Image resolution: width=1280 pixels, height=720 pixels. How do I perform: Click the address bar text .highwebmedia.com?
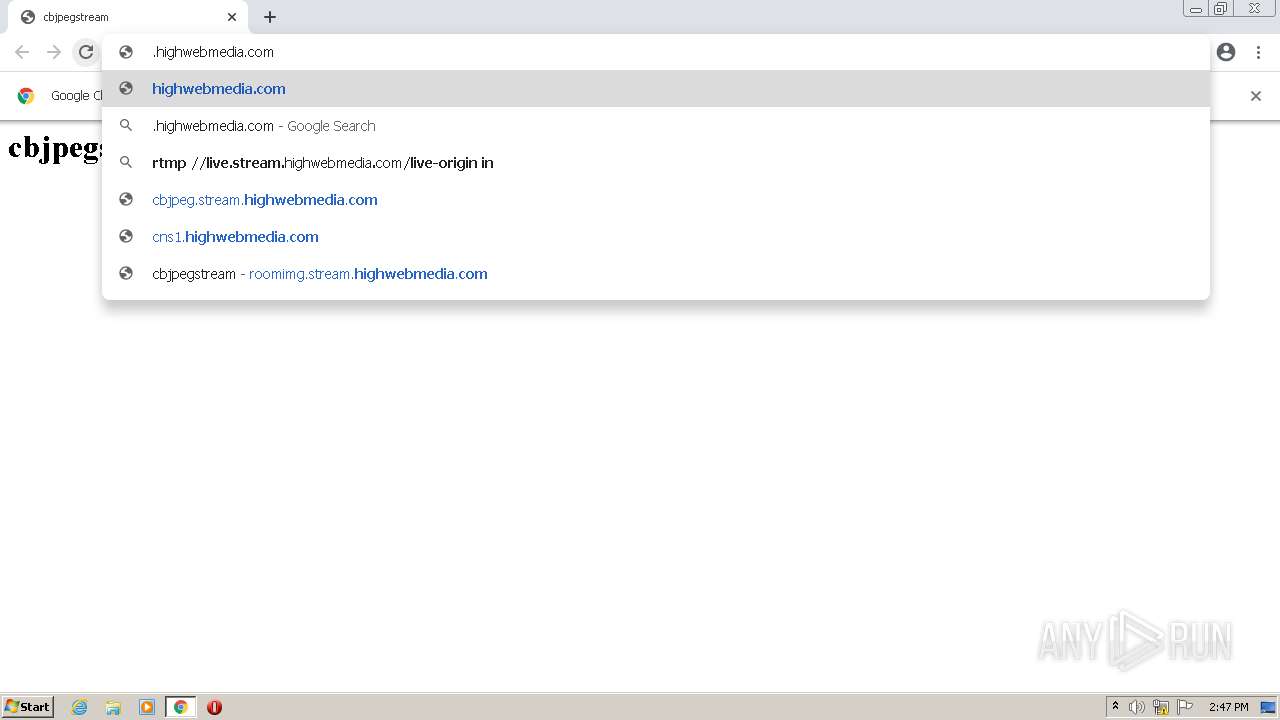pos(213,52)
